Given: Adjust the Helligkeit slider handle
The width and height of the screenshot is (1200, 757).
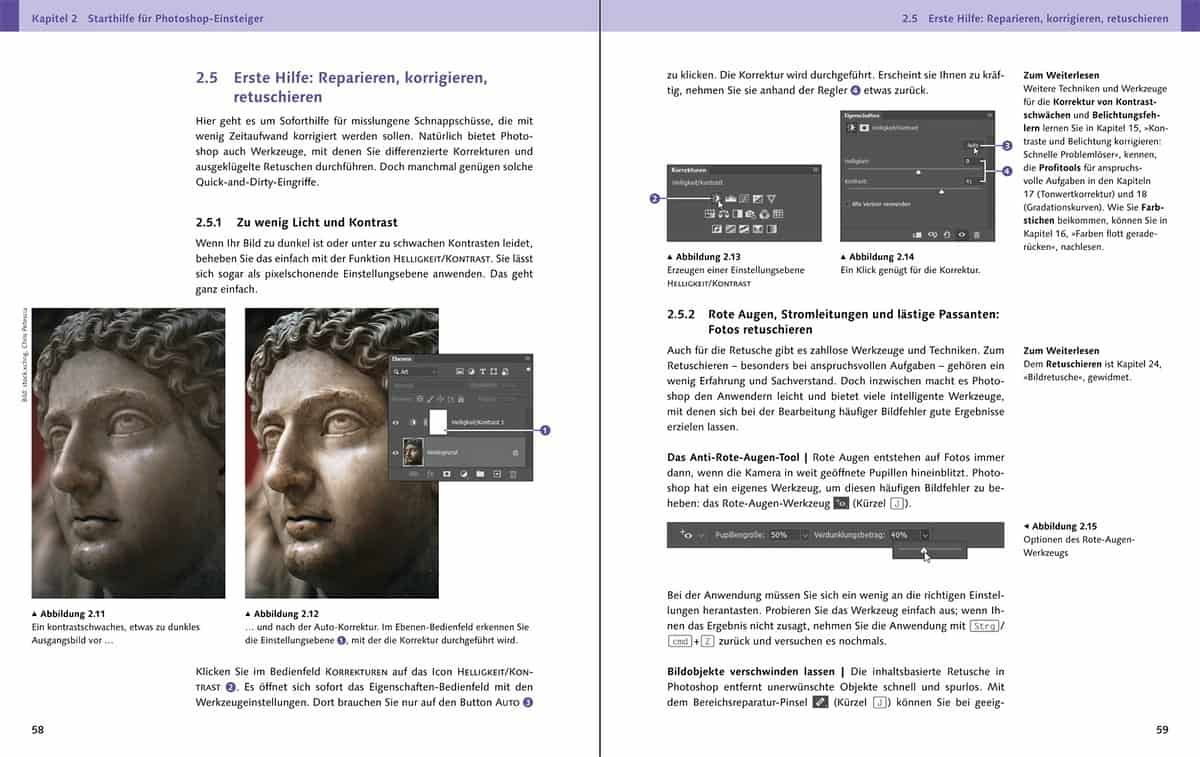Looking at the screenshot, I should point(918,172).
